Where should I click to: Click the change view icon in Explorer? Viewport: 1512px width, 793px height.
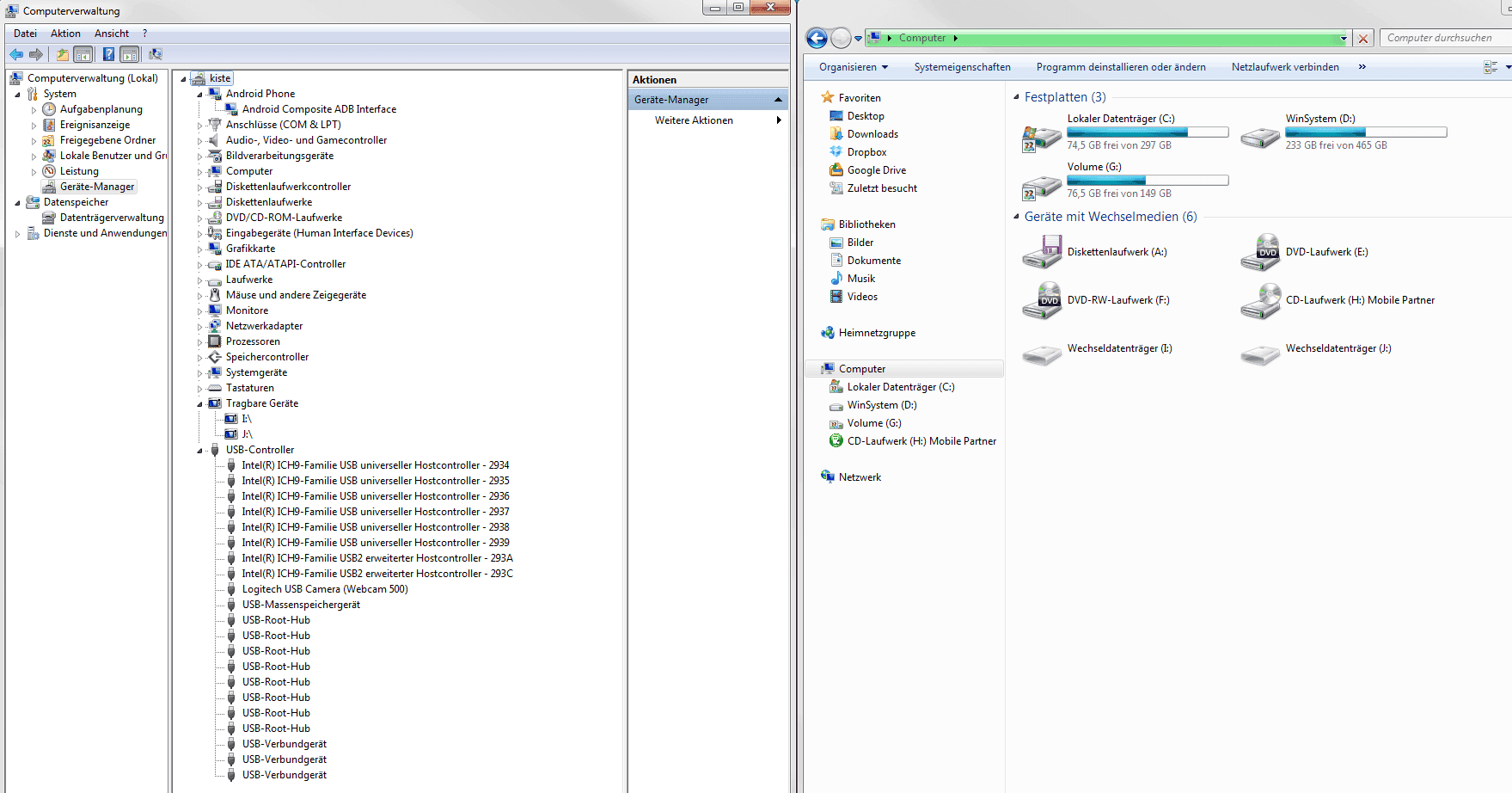tap(1491, 67)
